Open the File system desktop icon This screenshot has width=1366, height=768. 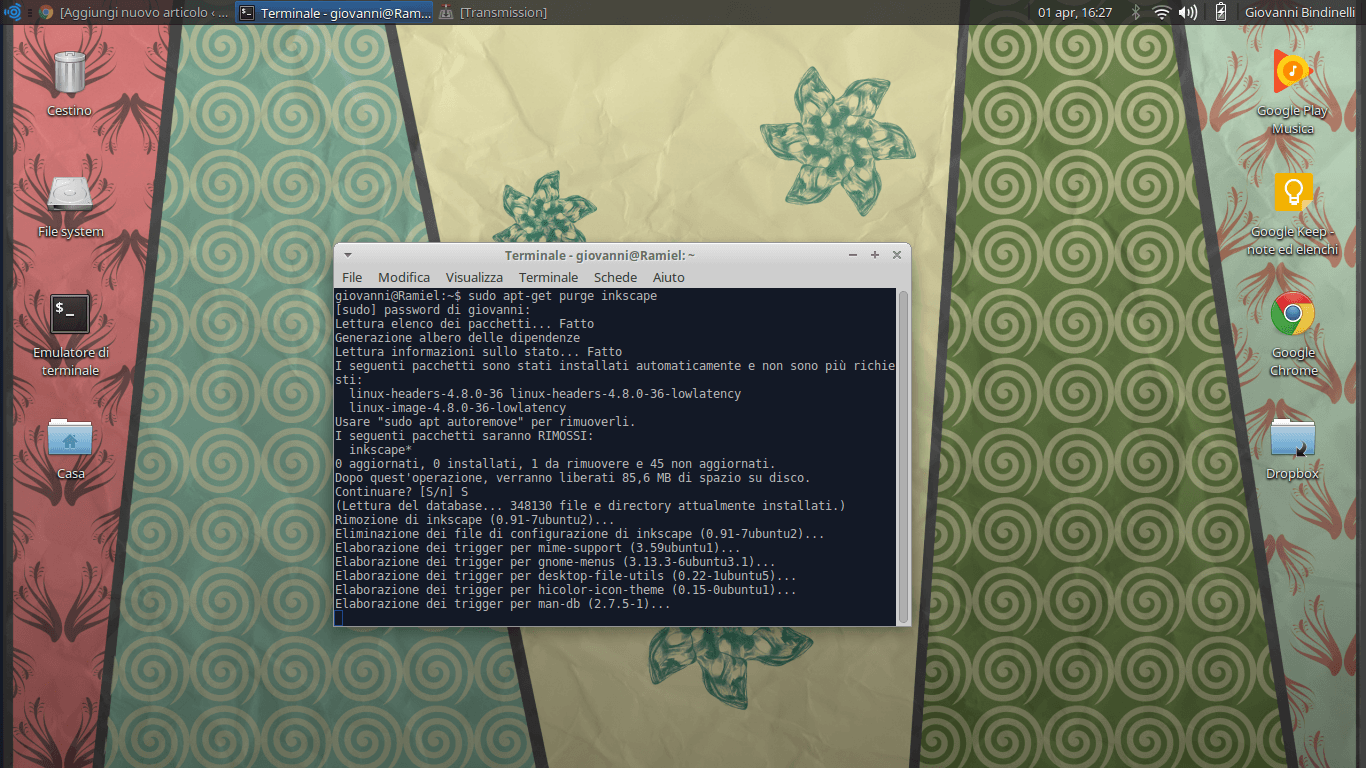tap(70, 195)
